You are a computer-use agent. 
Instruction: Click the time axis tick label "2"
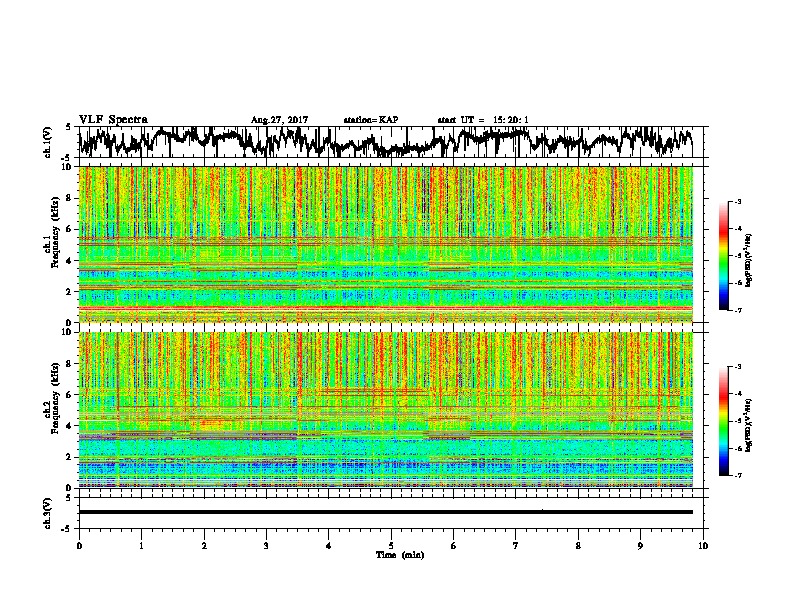tap(204, 546)
